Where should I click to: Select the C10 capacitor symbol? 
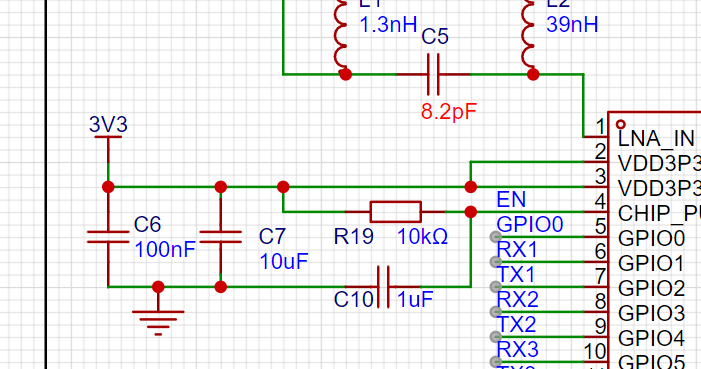coord(383,287)
